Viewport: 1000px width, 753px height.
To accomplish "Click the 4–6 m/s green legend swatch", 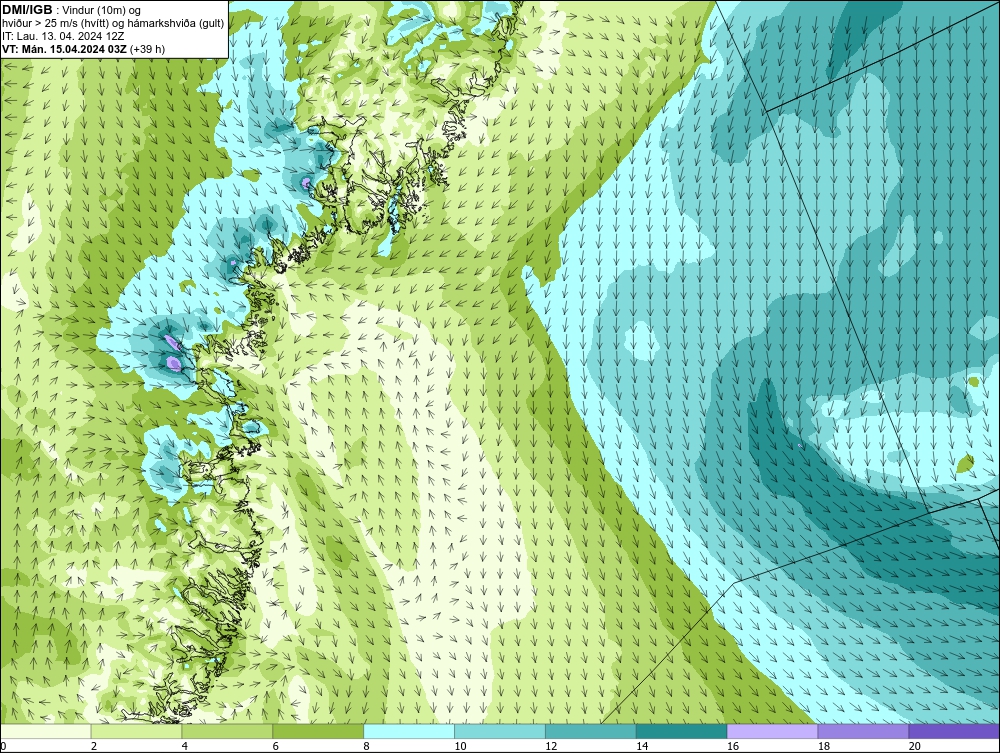I will [227, 731].
